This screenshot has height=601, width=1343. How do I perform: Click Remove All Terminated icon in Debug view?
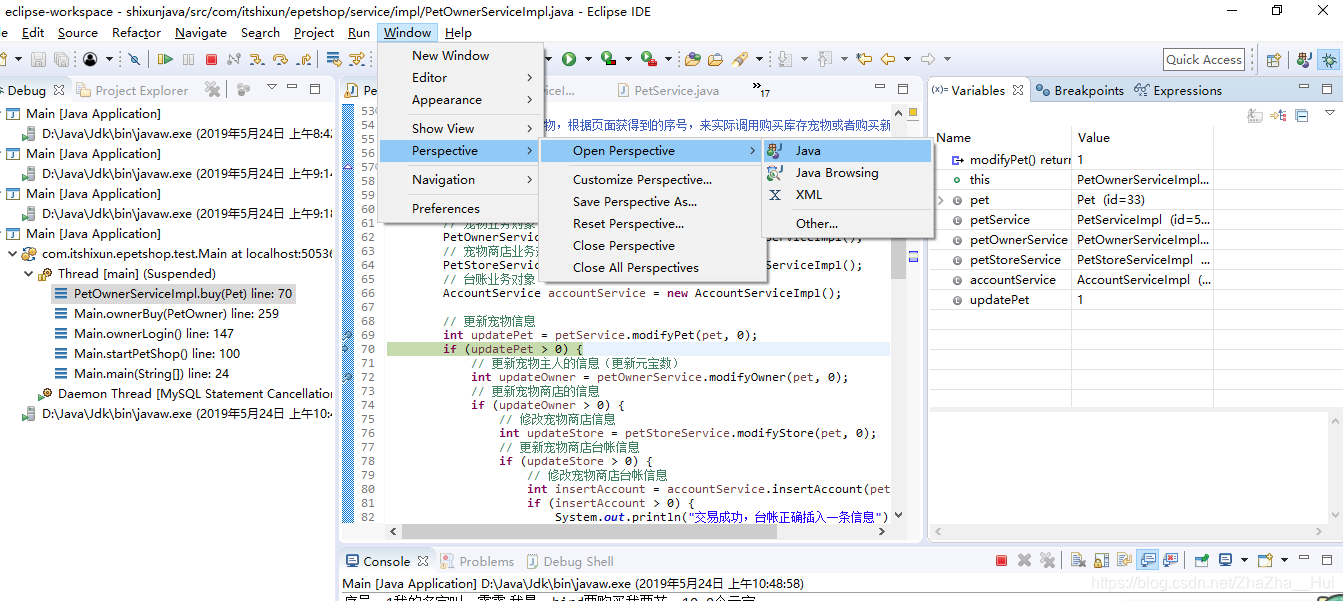tap(212, 90)
